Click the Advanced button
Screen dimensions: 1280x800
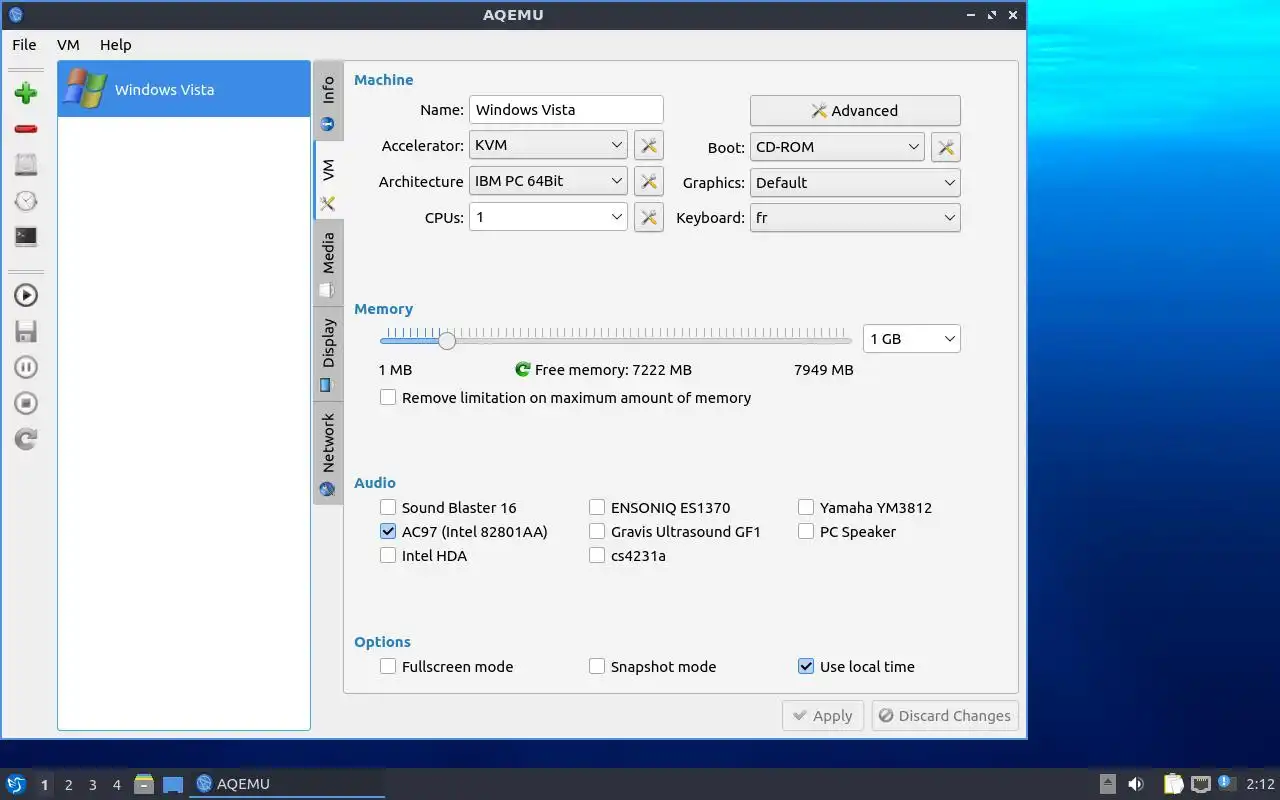855,111
